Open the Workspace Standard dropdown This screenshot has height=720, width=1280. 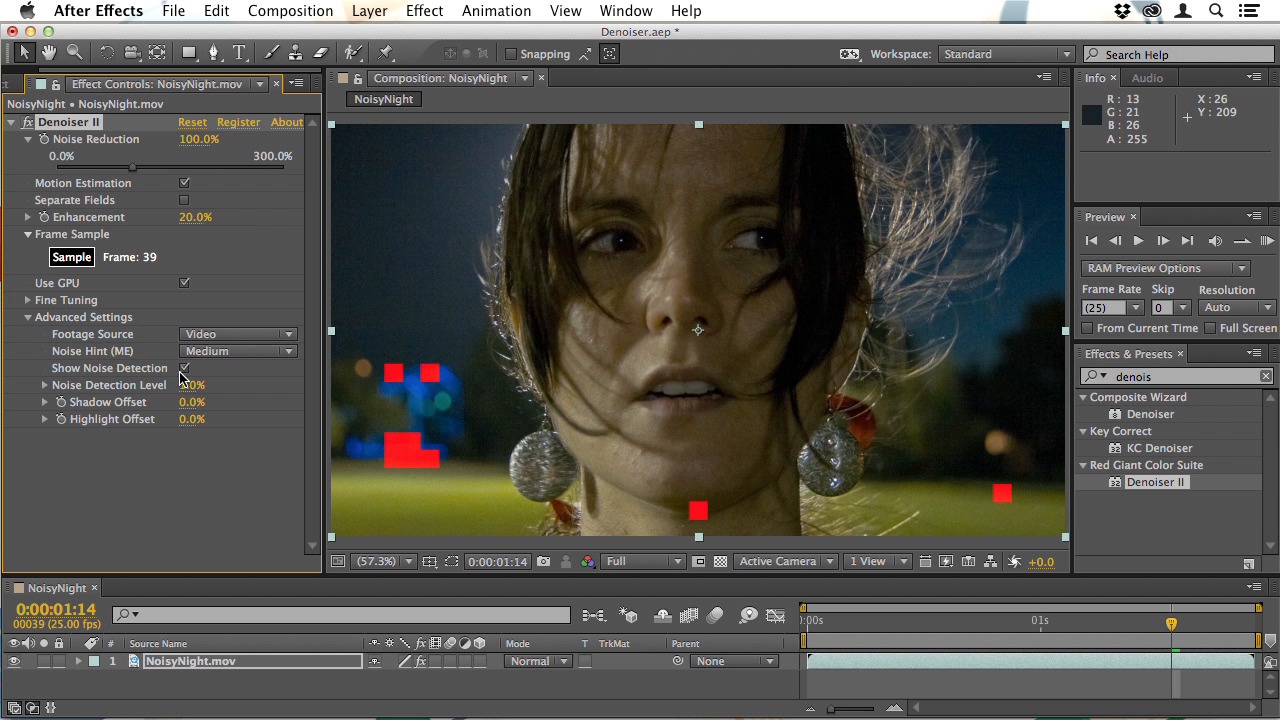[1005, 54]
